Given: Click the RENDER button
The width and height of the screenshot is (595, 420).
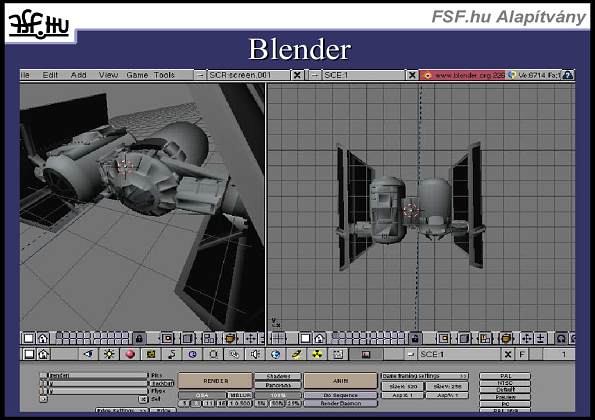Looking at the screenshot, I should pyautogui.click(x=215, y=381).
